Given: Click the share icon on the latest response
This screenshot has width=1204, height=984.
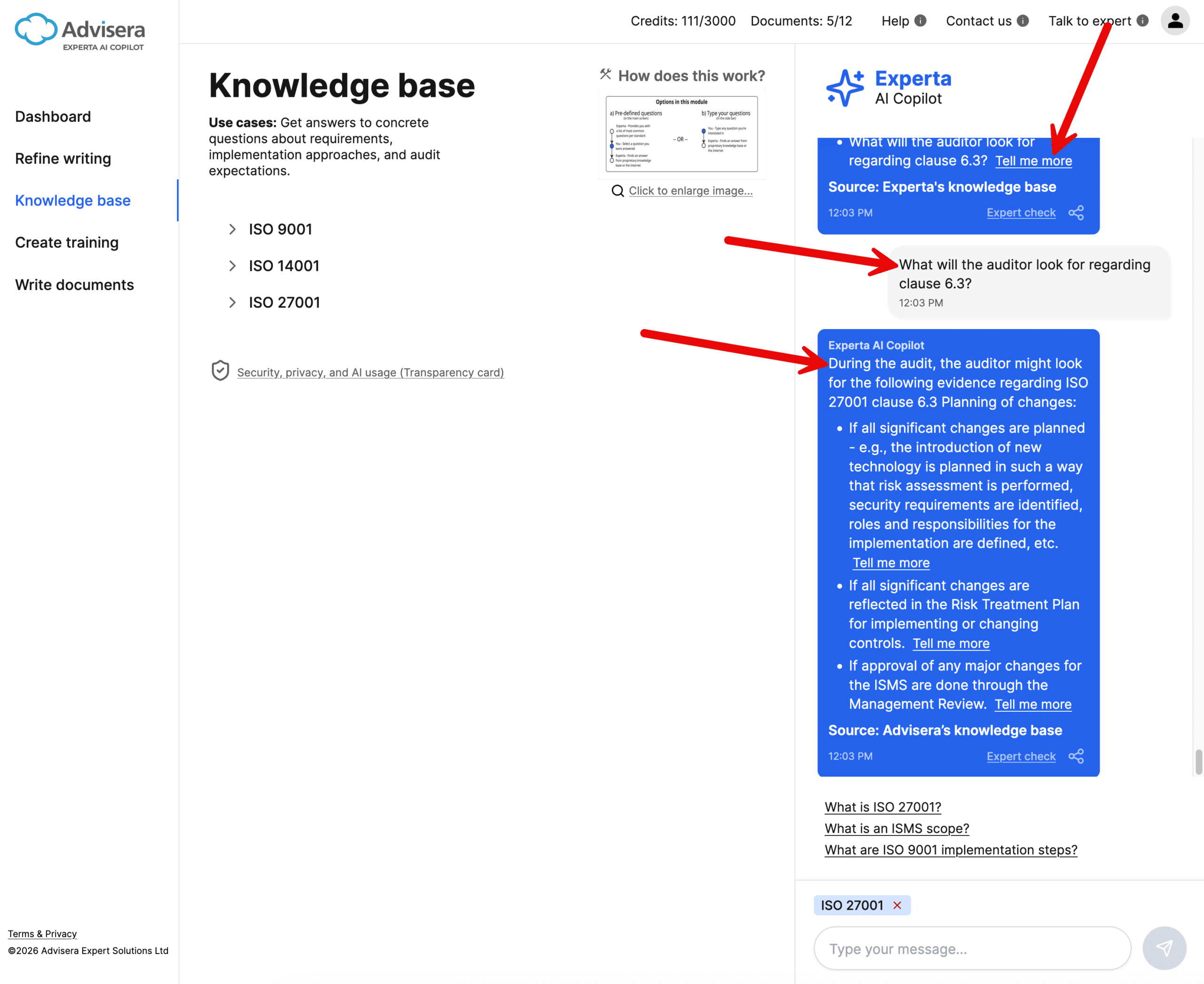Looking at the screenshot, I should point(1077,756).
